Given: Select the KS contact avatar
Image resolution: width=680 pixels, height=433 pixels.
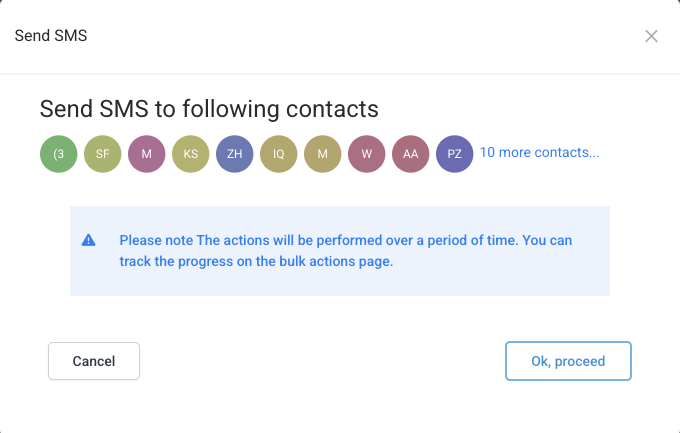Looking at the screenshot, I should click(191, 154).
